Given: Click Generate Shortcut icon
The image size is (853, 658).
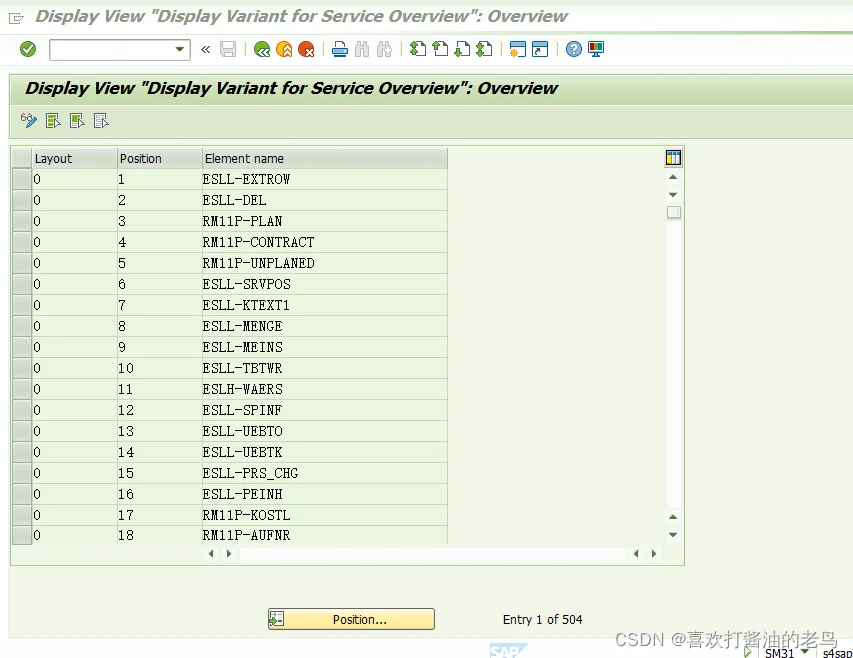Looking at the screenshot, I should point(540,49).
